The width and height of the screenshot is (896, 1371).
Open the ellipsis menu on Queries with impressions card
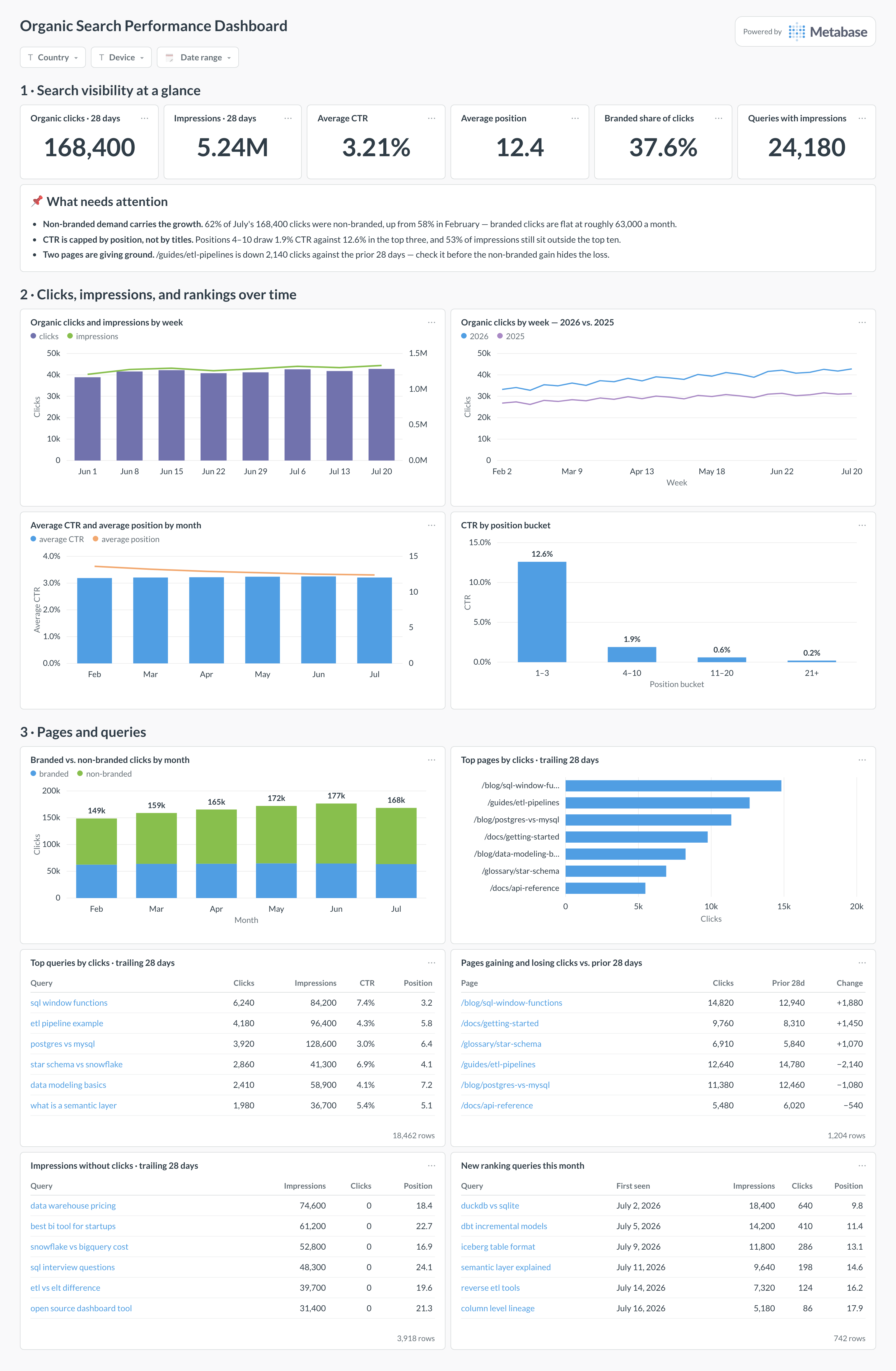pyautogui.click(x=862, y=118)
